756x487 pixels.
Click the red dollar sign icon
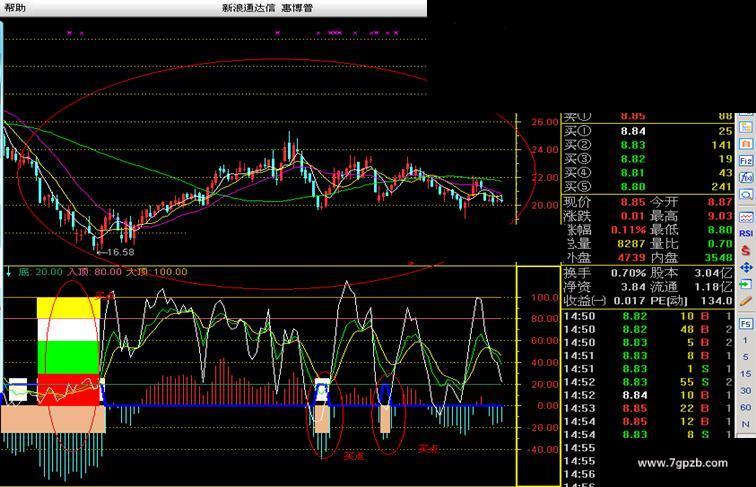pyautogui.click(x=746, y=251)
